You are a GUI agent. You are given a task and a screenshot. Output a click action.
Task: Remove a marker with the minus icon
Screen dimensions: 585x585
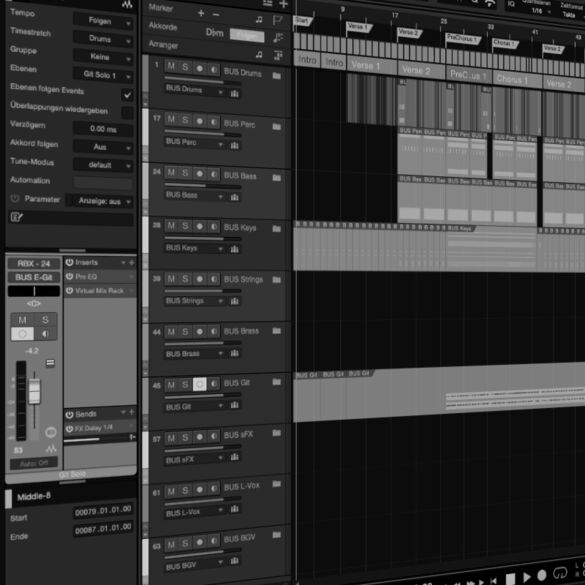click(216, 15)
